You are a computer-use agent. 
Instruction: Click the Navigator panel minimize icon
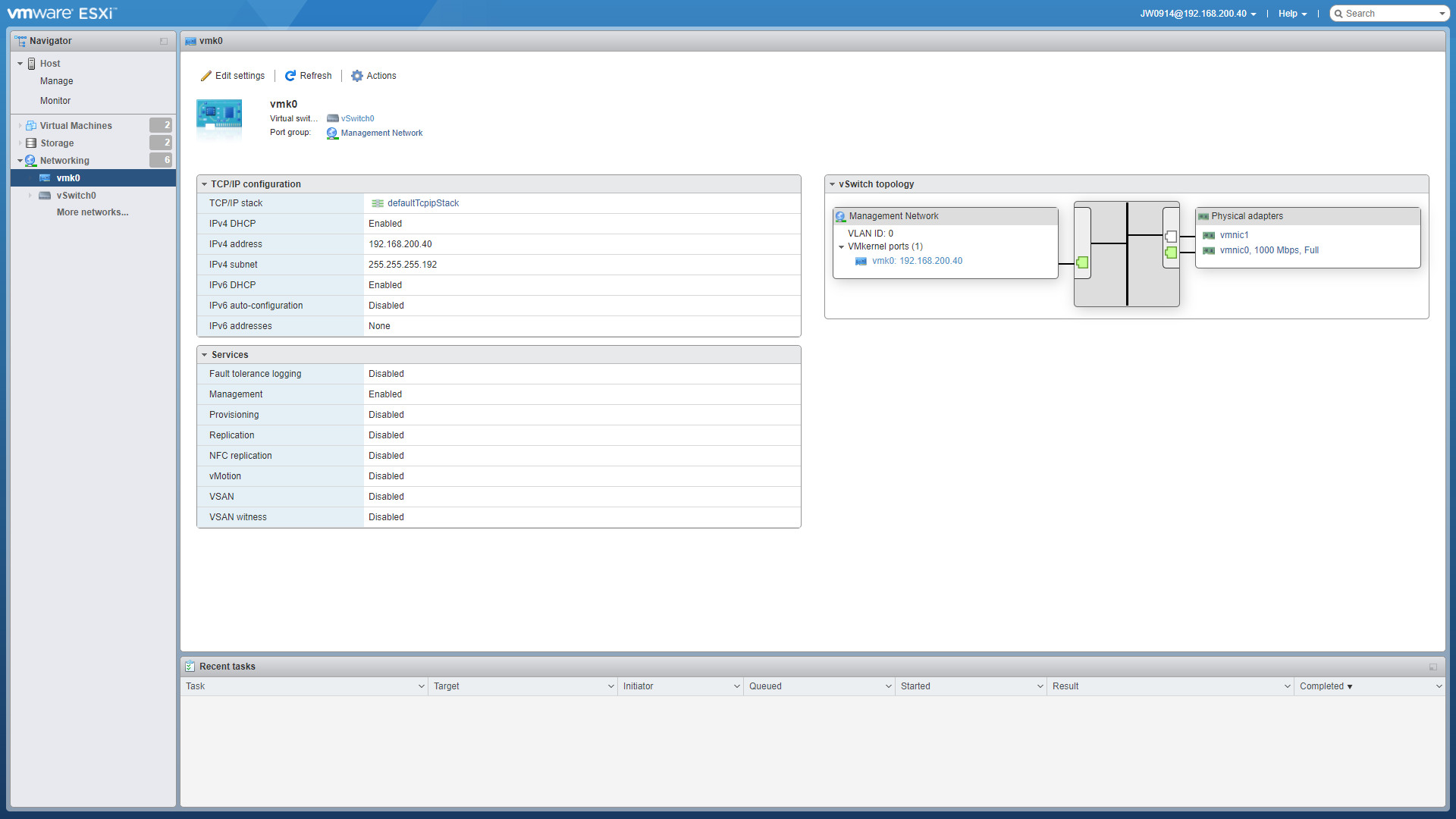click(164, 41)
